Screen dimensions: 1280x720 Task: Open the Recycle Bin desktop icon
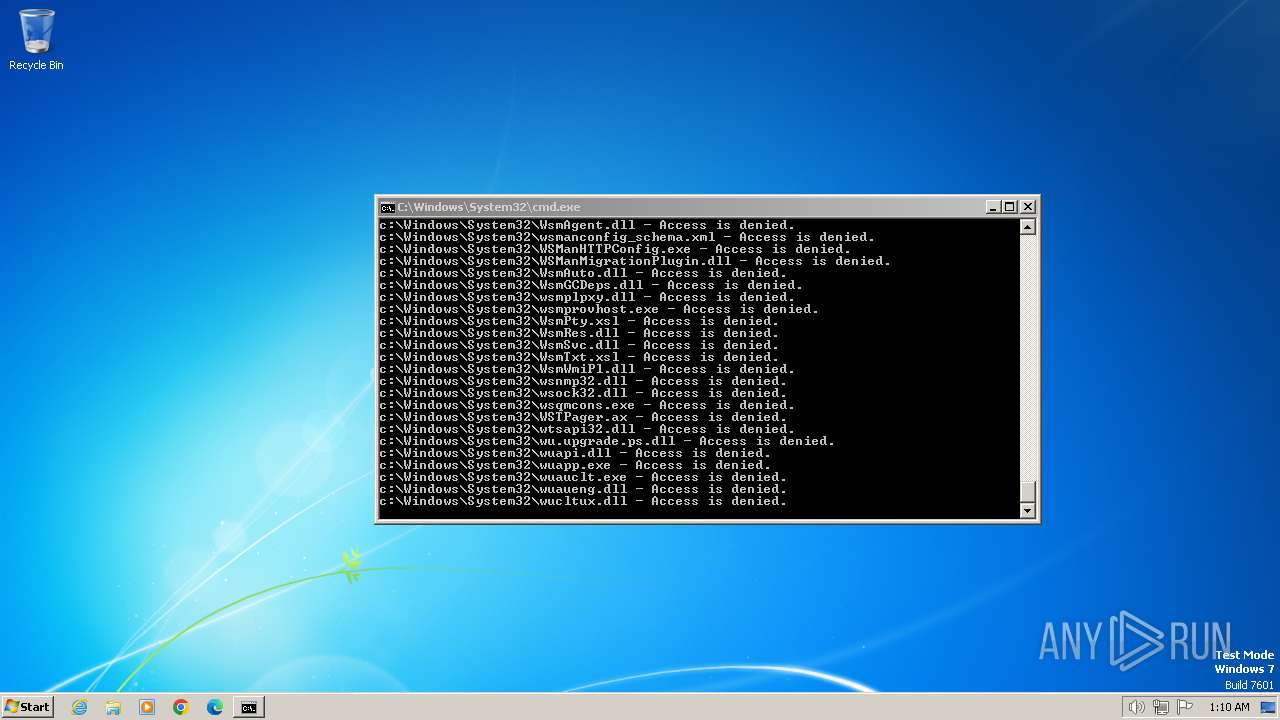pos(36,40)
